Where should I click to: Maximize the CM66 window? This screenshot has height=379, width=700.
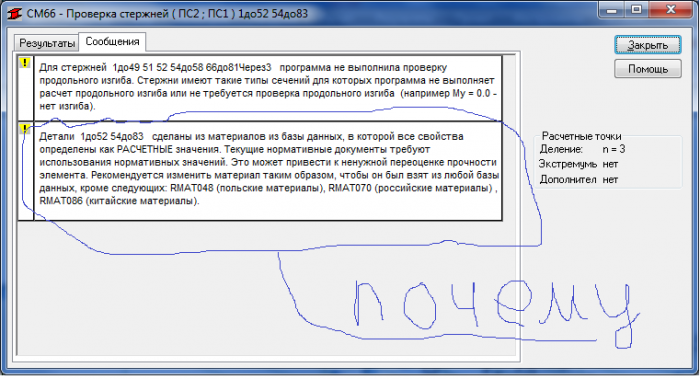click(636, 10)
